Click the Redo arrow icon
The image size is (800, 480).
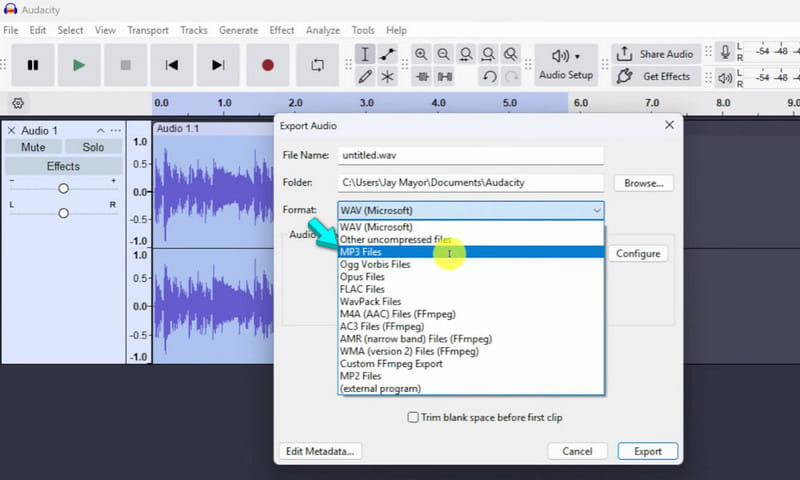[x=511, y=77]
